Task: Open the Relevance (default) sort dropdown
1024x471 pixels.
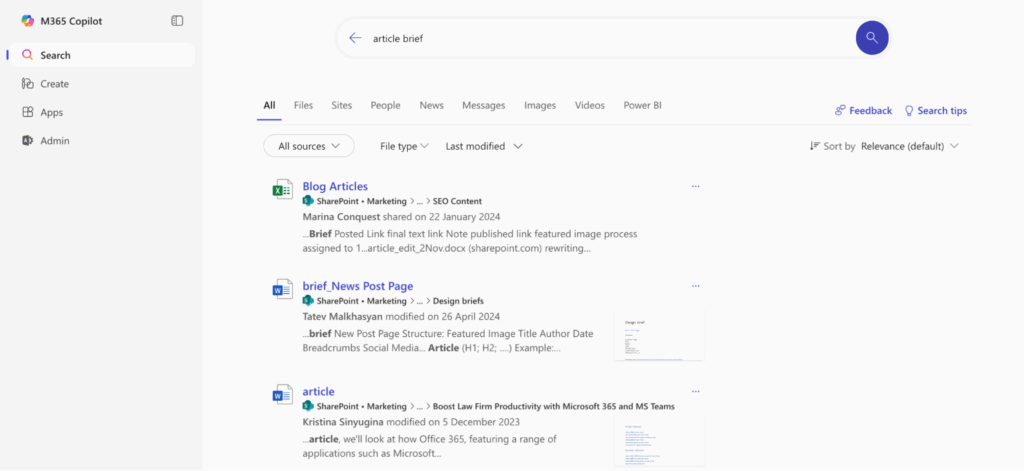Action: tap(910, 146)
